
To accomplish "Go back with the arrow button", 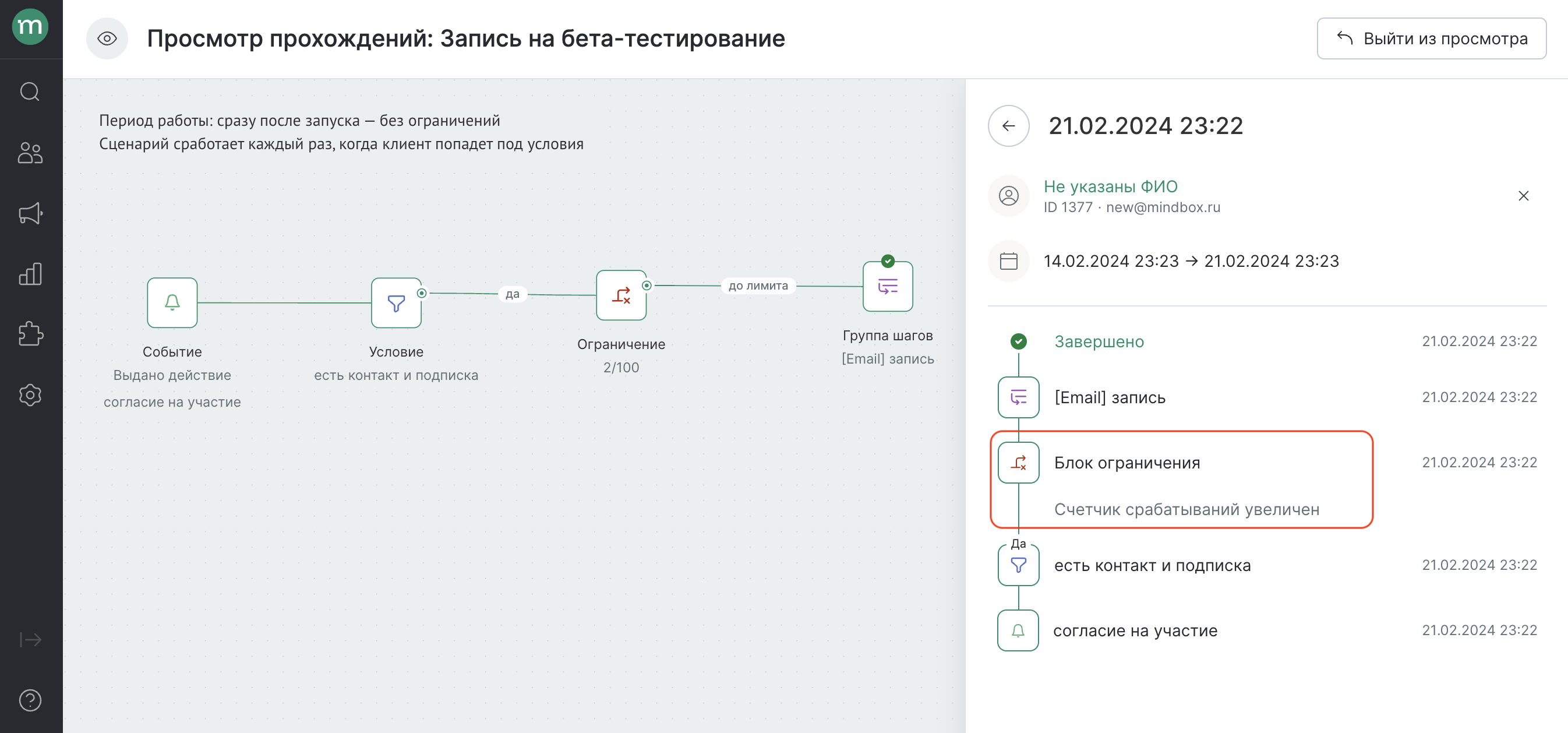I will [x=1008, y=125].
